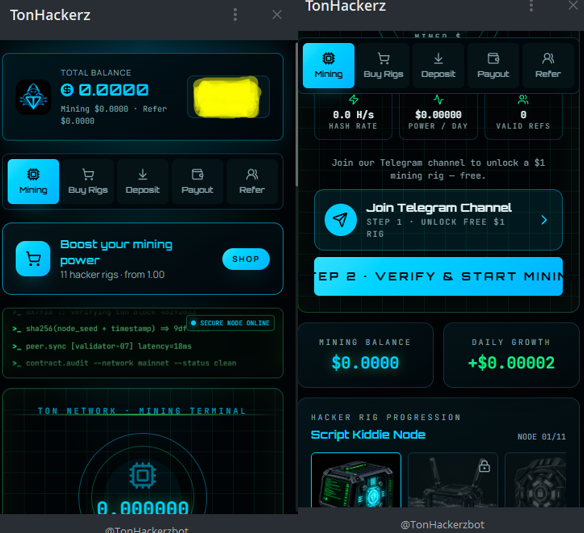The width and height of the screenshot is (584, 533).
Task: Click @TonHackerzbot label under right window
Action: [x=442, y=524]
